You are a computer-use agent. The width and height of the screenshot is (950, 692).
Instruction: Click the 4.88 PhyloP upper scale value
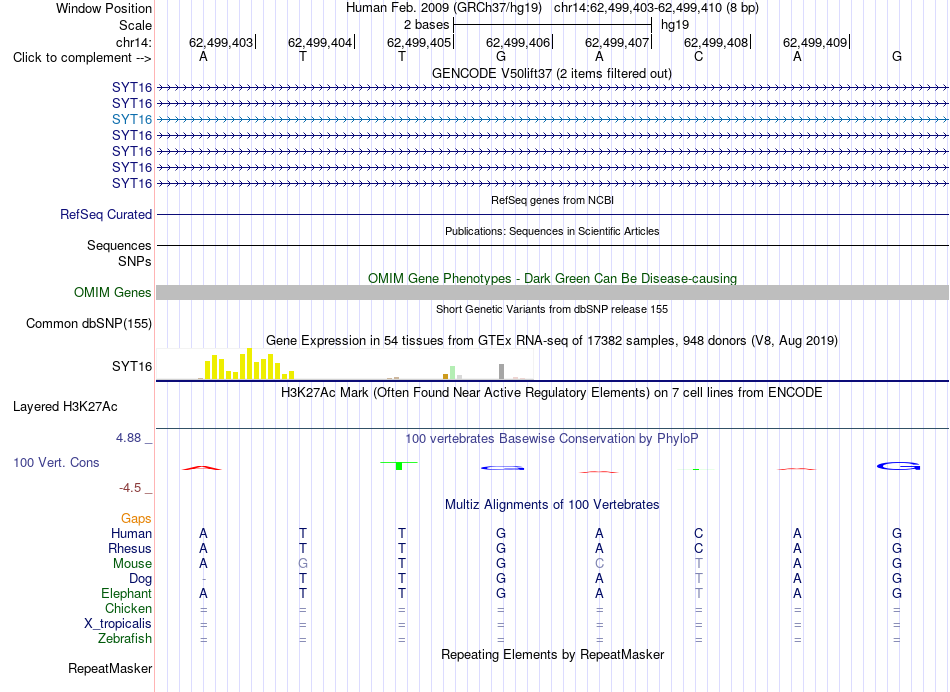pyautogui.click(x=128, y=437)
